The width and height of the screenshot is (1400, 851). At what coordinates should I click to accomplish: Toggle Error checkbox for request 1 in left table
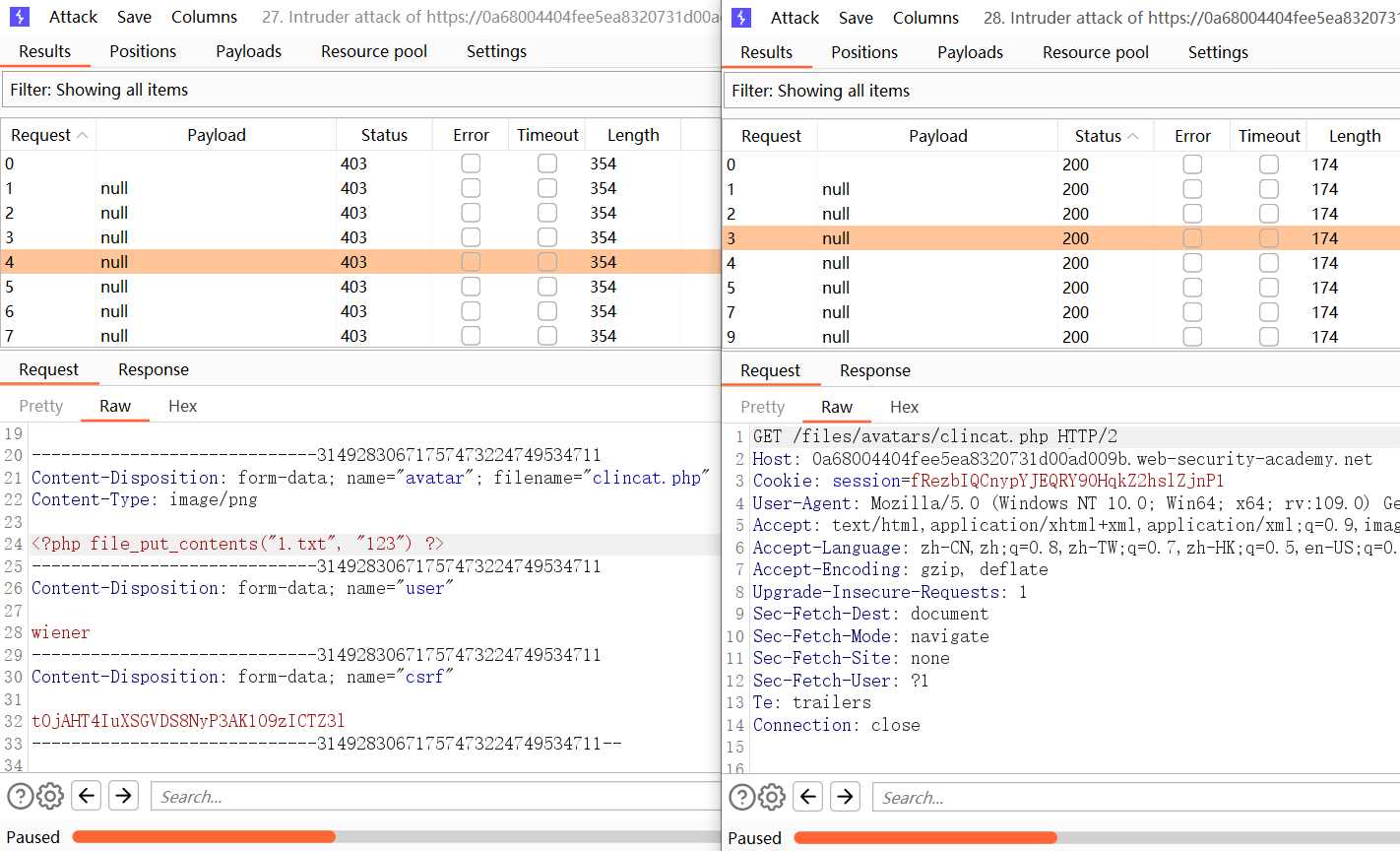pyautogui.click(x=471, y=188)
